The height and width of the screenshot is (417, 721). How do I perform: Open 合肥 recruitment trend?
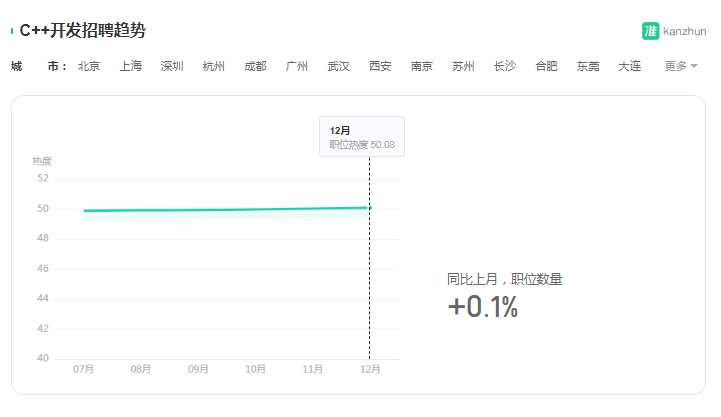click(x=546, y=66)
